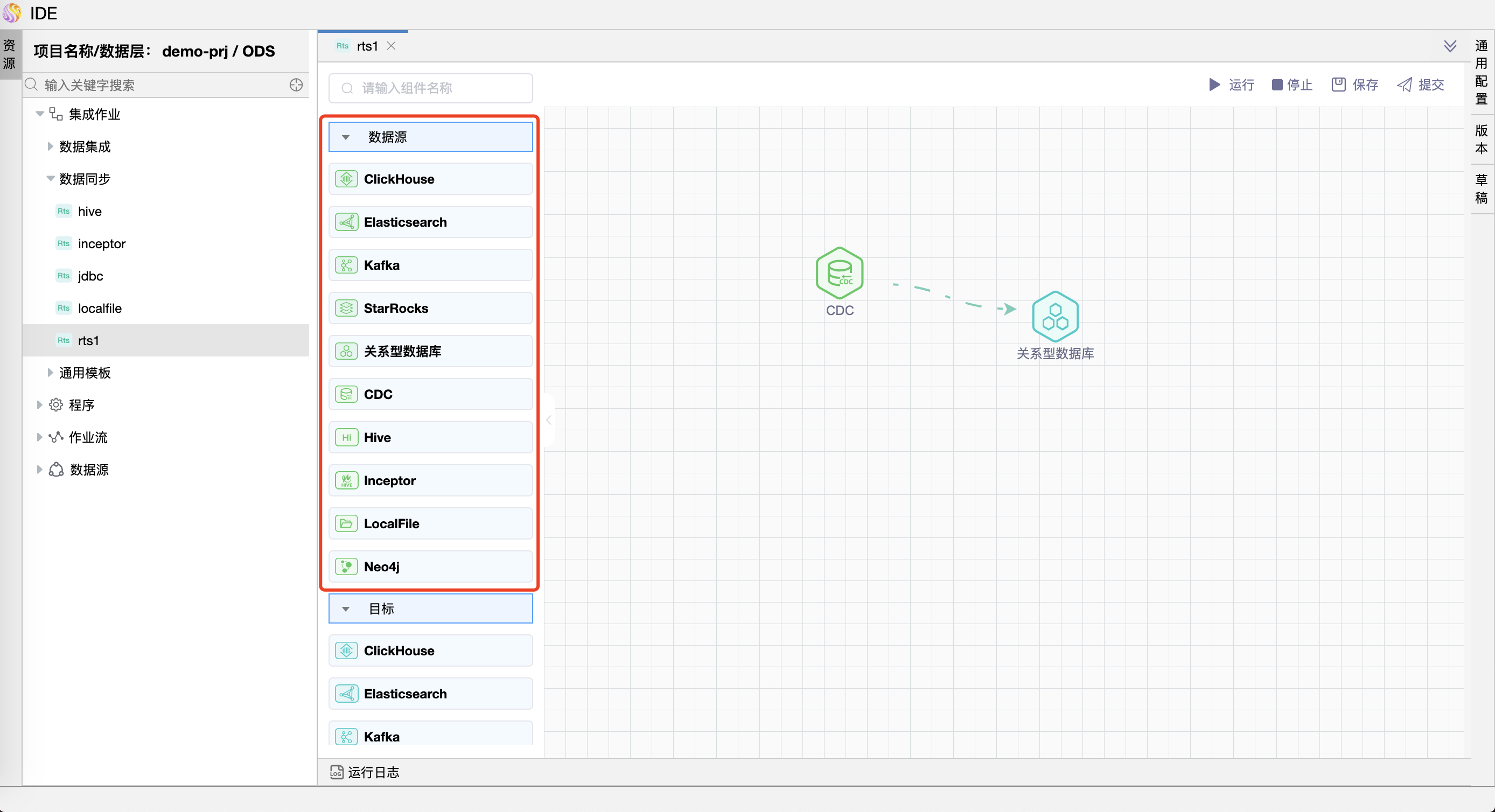Click the Neo4j source component icon
The image size is (1495, 812).
tap(346, 566)
